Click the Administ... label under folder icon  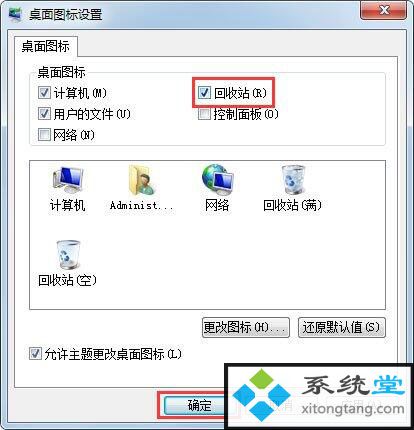tap(141, 205)
